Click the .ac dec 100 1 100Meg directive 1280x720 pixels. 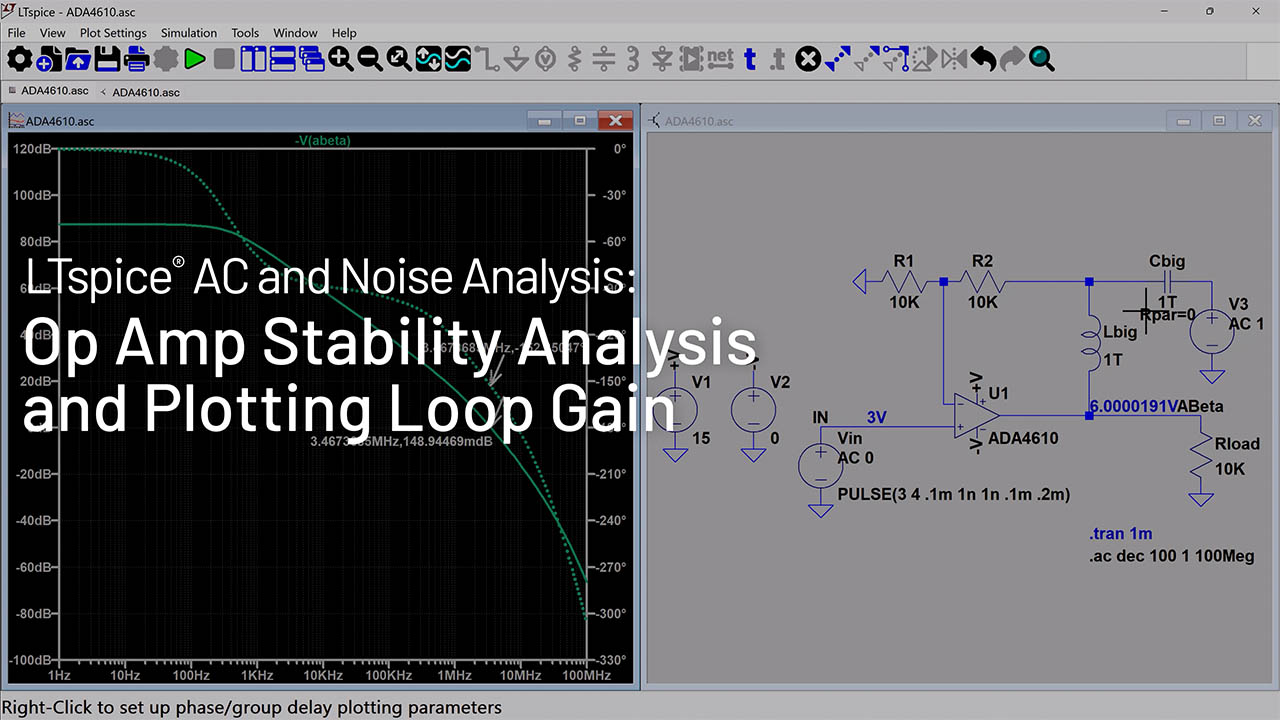pyautogui.click(x=1171, y=556)
